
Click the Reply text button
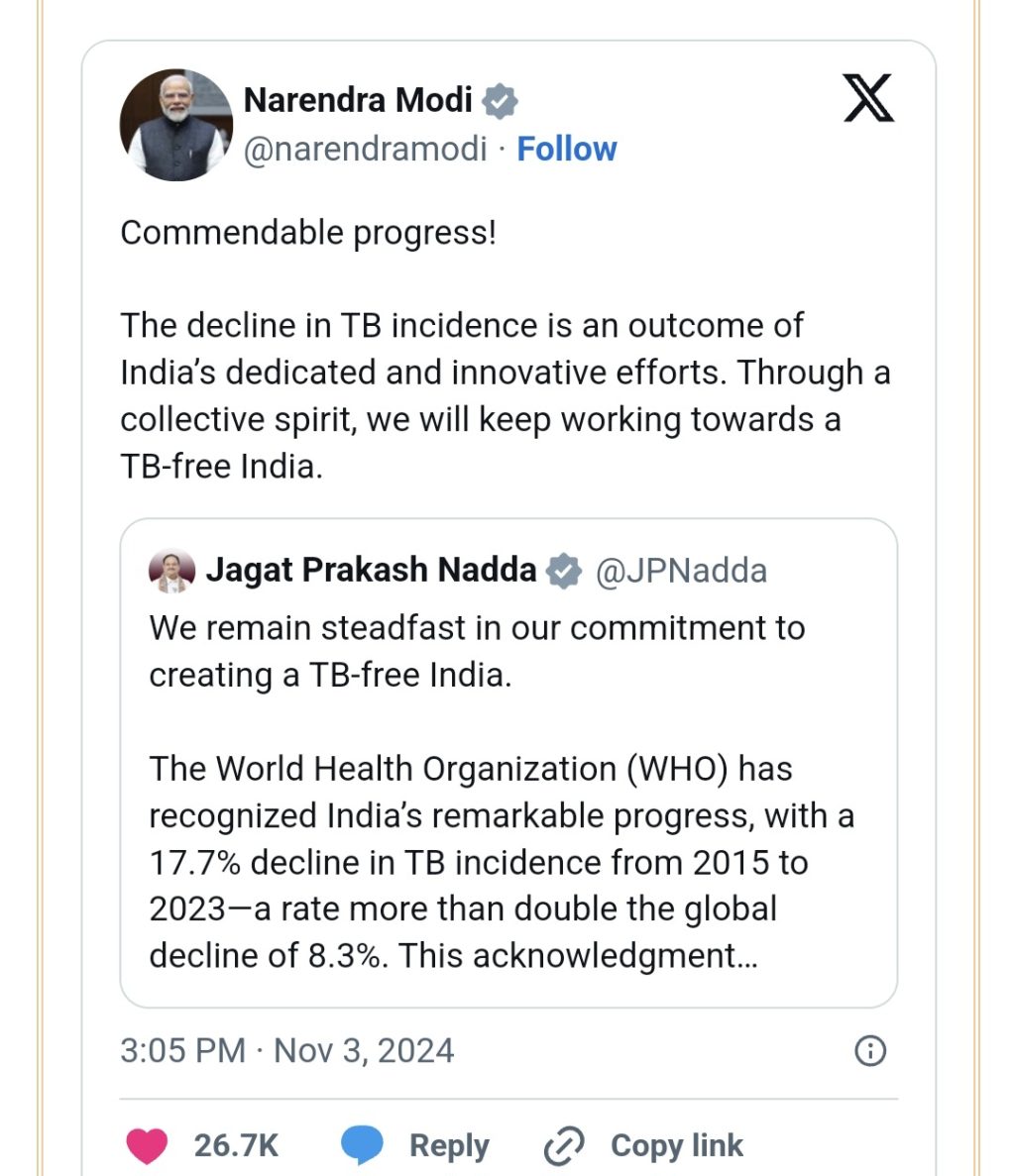click(x=449, y=1146)
